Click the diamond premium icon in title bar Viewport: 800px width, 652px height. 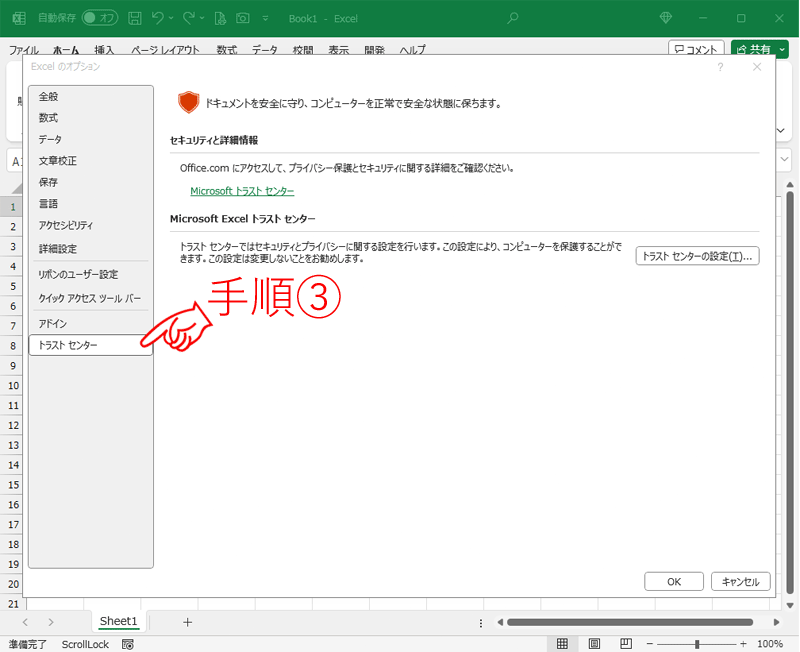coord(665,18)
